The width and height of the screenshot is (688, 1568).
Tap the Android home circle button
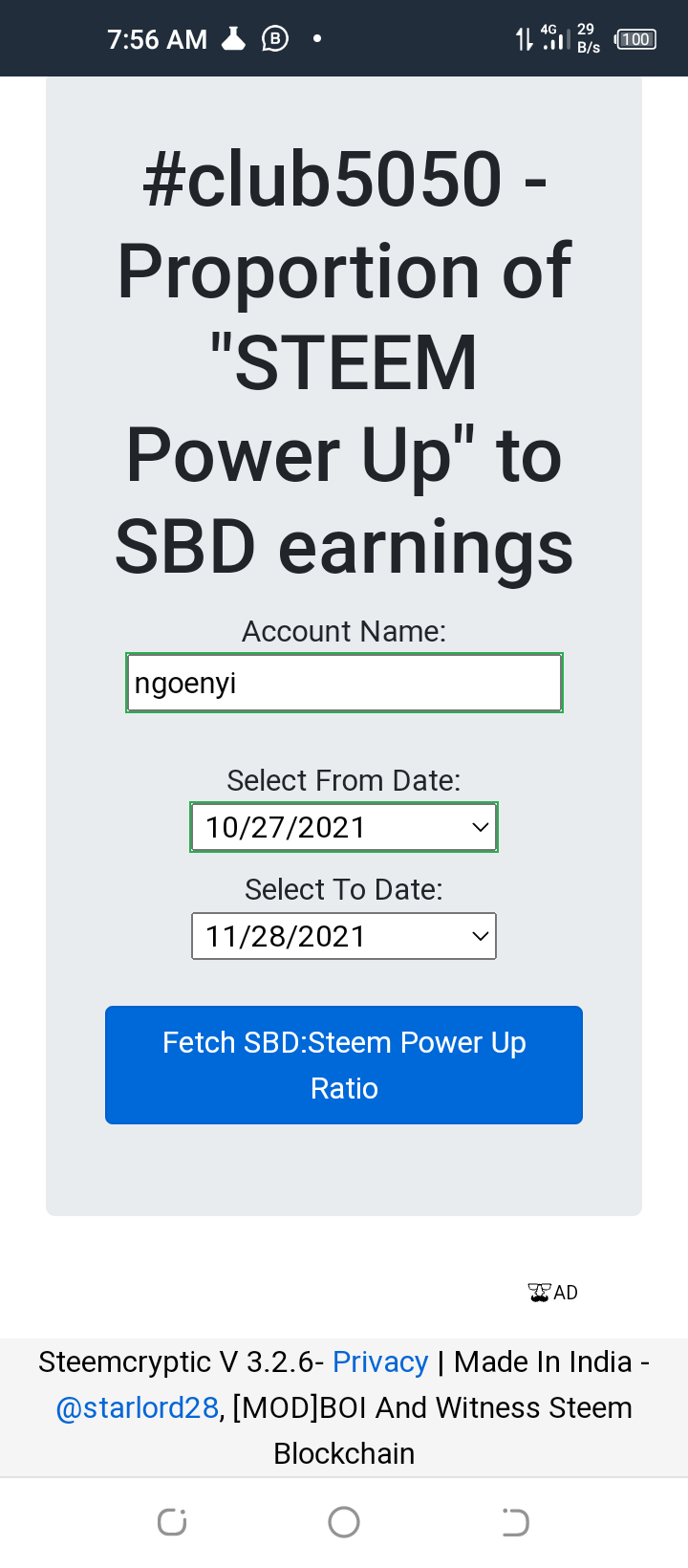(x=344, y=1521)
